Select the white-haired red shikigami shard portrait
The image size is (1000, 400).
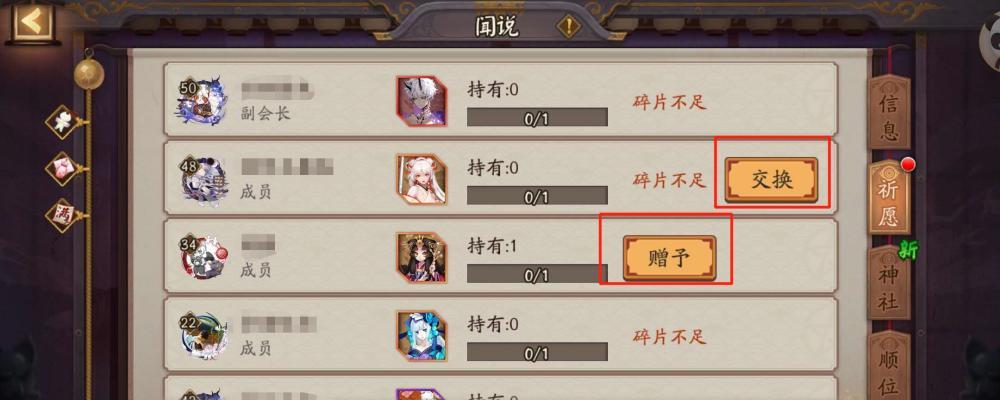click(x=421, y=101)
